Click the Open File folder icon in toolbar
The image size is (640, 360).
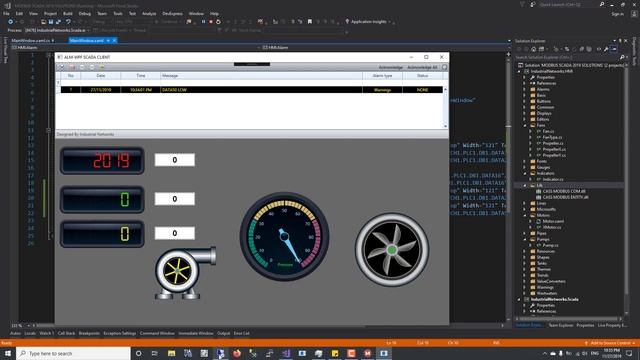(x=43, y=22)
